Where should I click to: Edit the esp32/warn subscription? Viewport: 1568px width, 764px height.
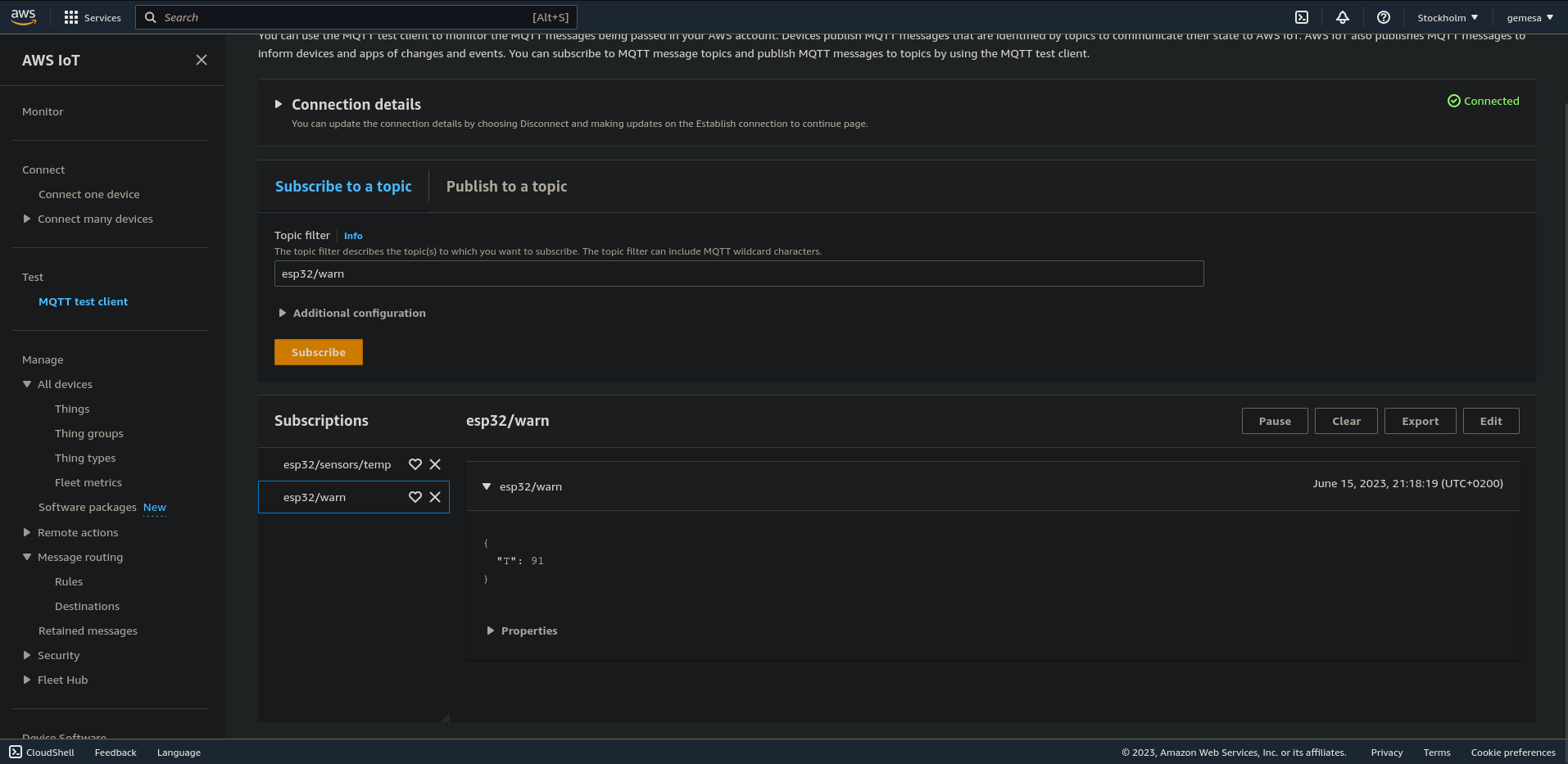click(x=1491, y=421)
